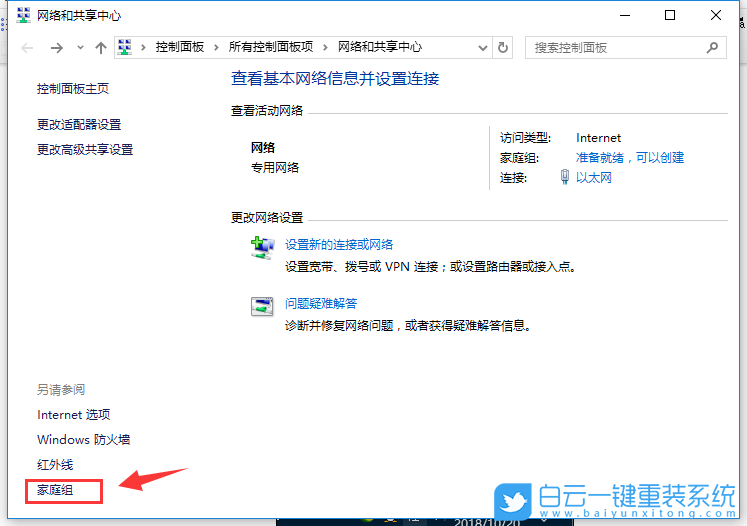Click the new connection setup icon
The height and width of the screenshot is (526, 747).
262,248
